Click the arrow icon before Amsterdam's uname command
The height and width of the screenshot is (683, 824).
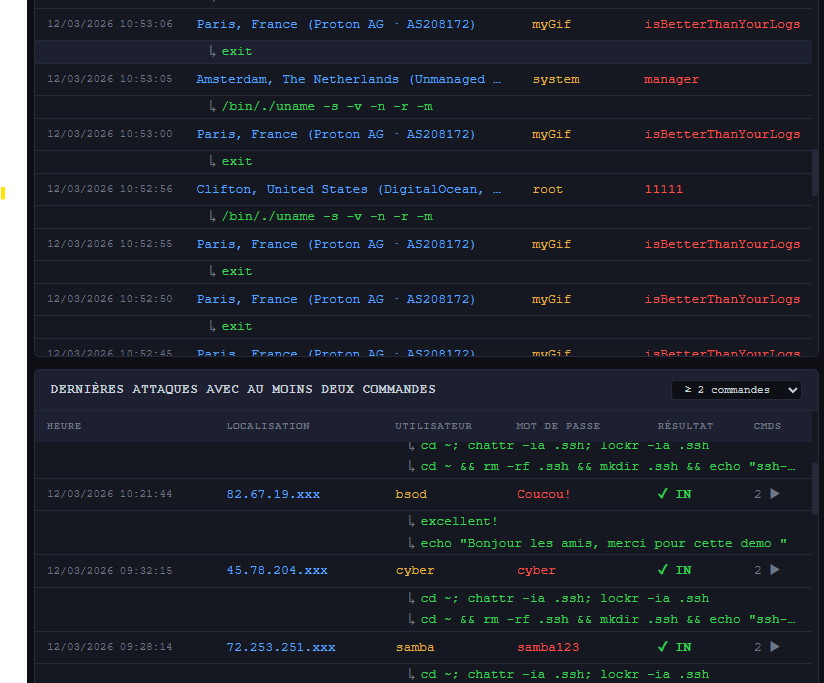[x=212, y=106]
